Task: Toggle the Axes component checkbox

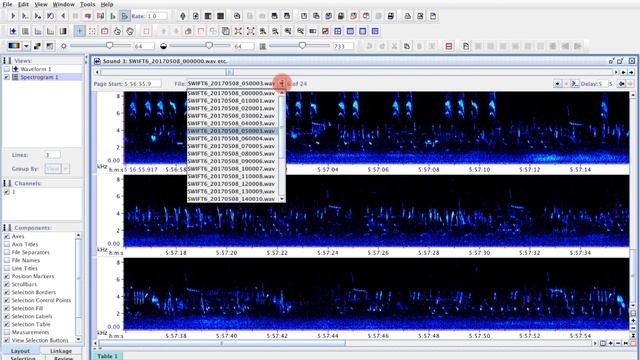Action: [7, 236]
